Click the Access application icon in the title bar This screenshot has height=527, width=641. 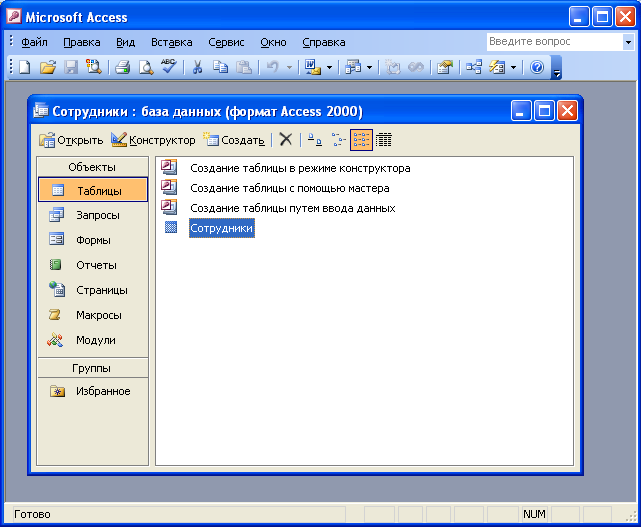tap(14, 17)
